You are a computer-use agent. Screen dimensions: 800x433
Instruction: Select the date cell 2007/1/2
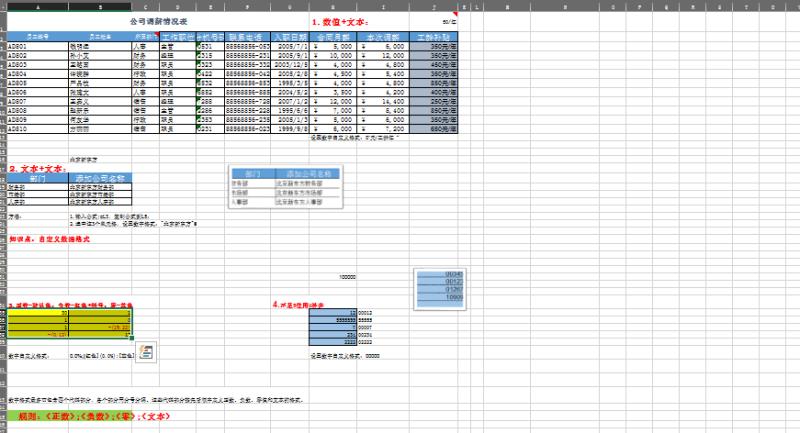coord(290,101)
